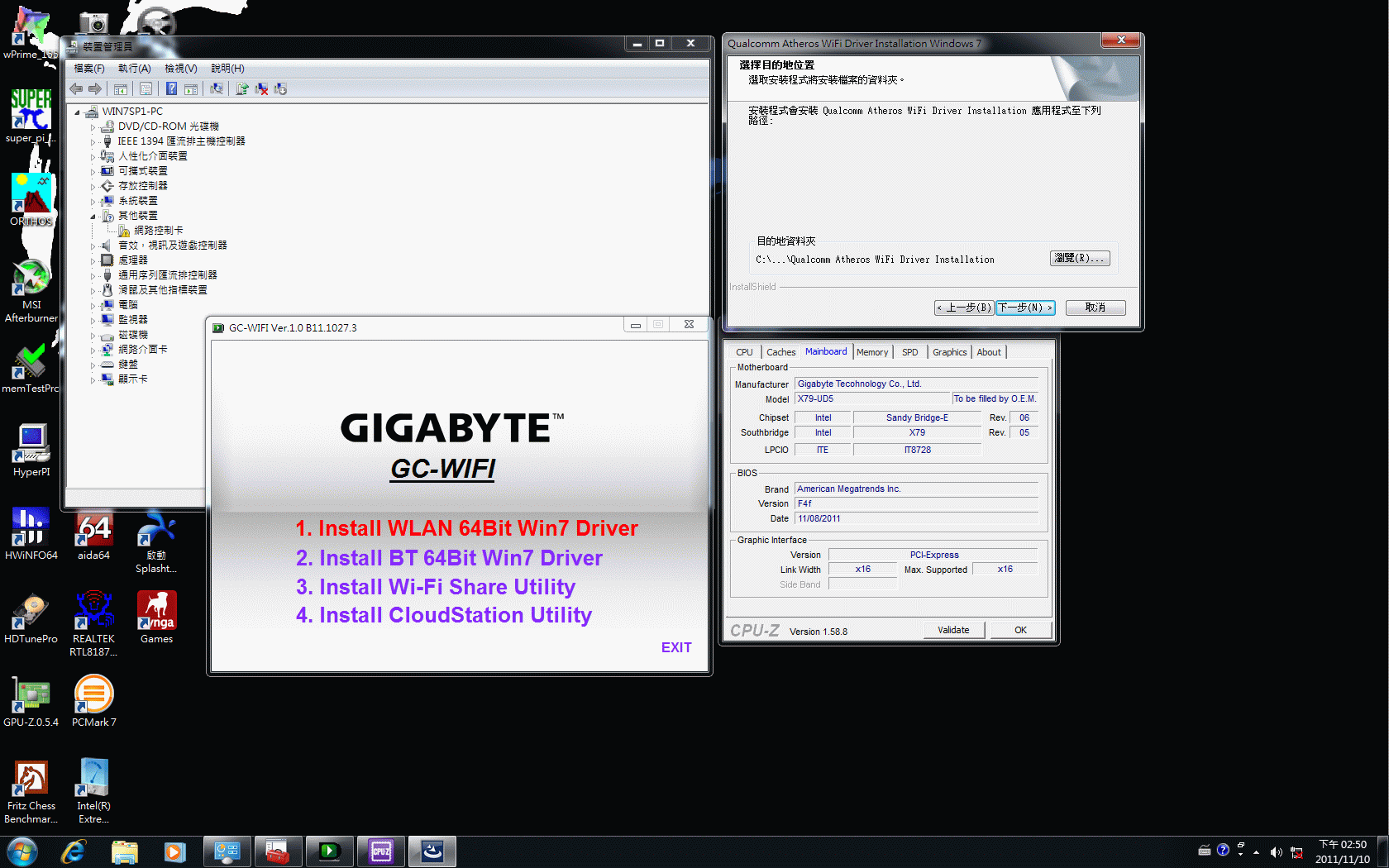Collapse the 其他裝置 node
Viewport: 1389px width, 868px height.
point(93,217)
